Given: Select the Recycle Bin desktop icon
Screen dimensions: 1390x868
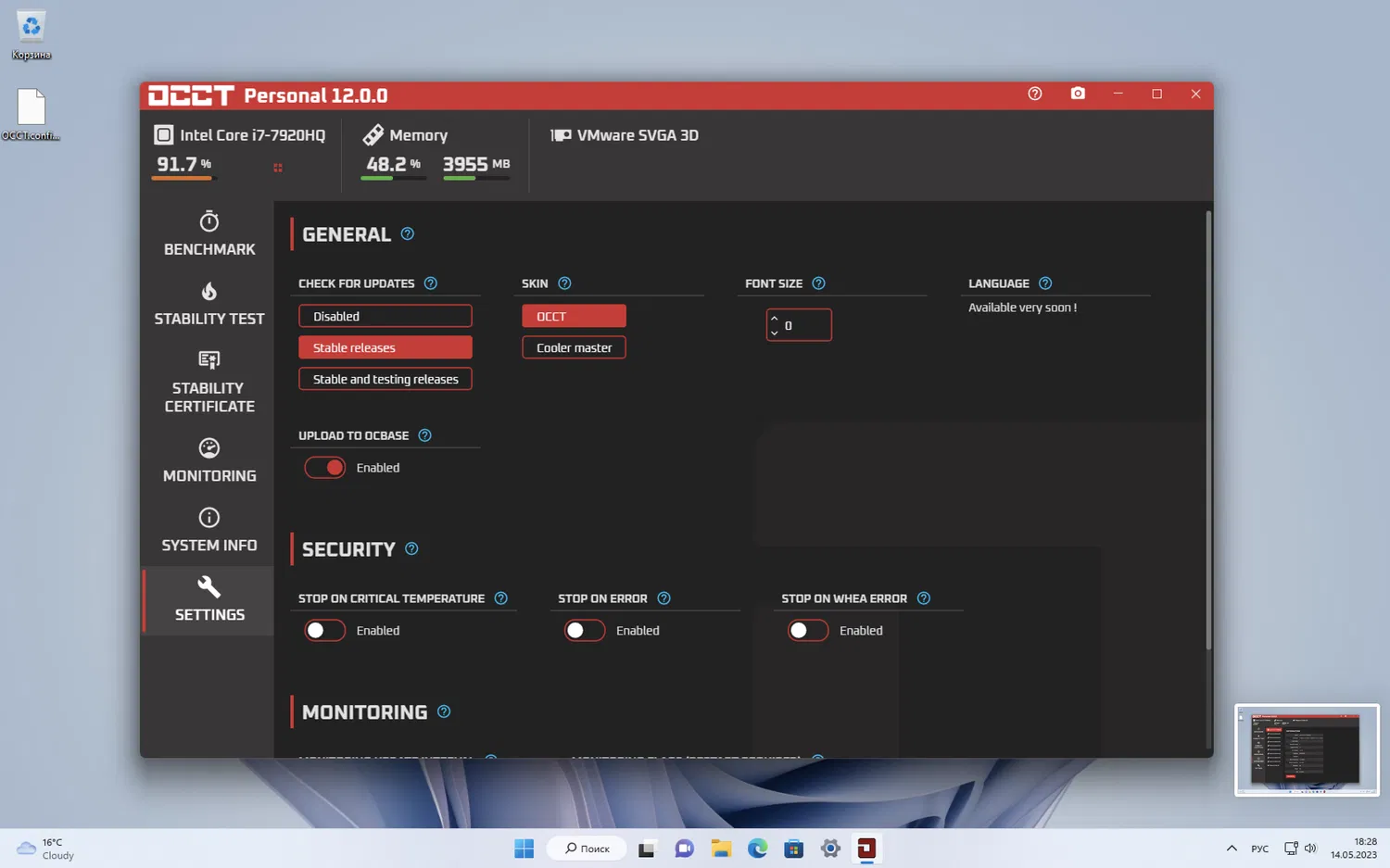Looking at the screenshot, I should coord(32,36).
